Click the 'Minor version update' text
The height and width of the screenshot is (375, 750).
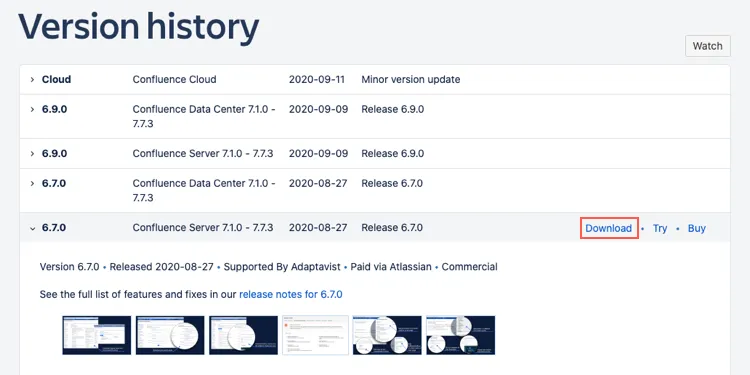[x=410, y=79]
